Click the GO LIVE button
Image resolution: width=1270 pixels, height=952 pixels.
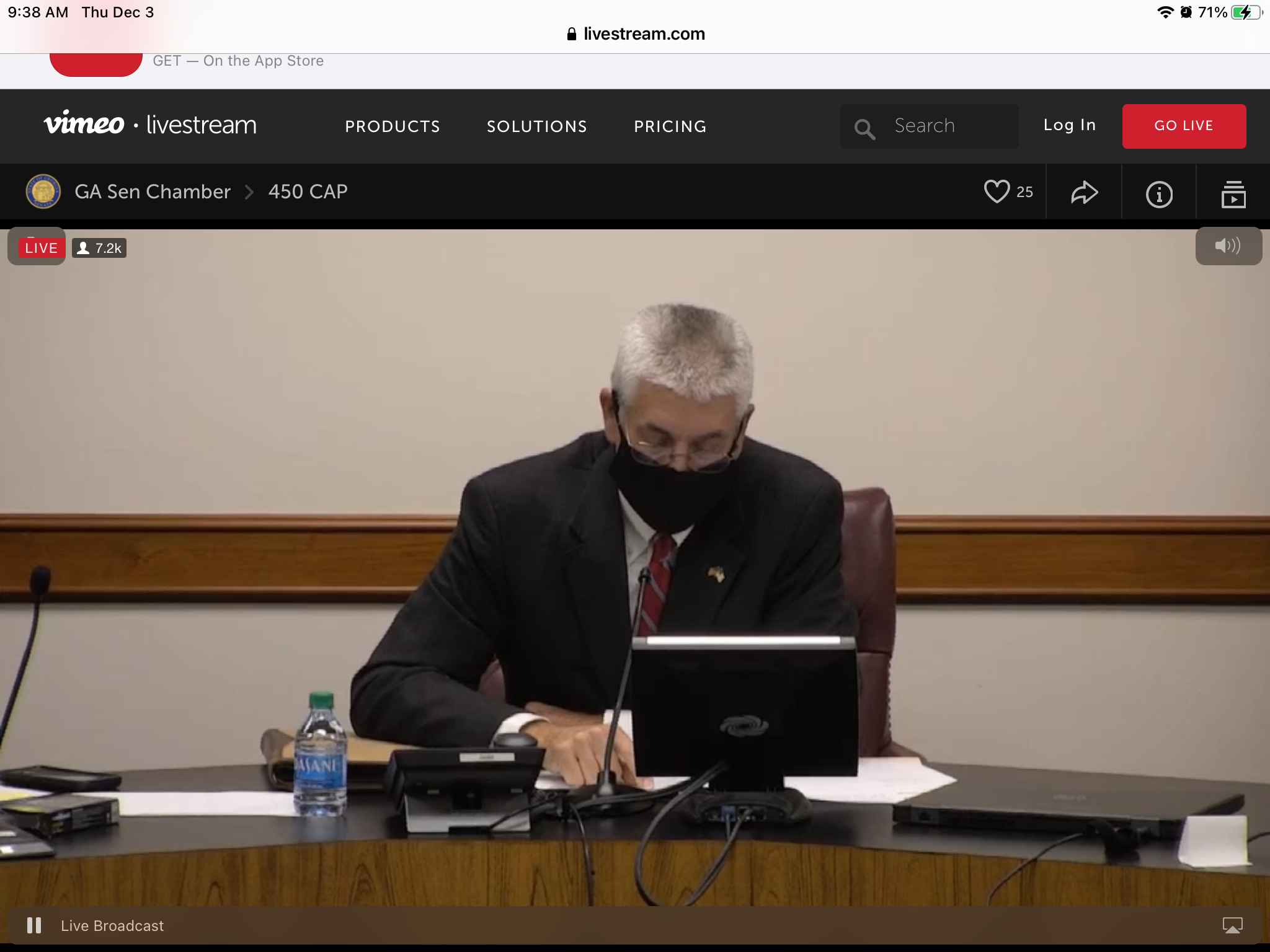1184,126
